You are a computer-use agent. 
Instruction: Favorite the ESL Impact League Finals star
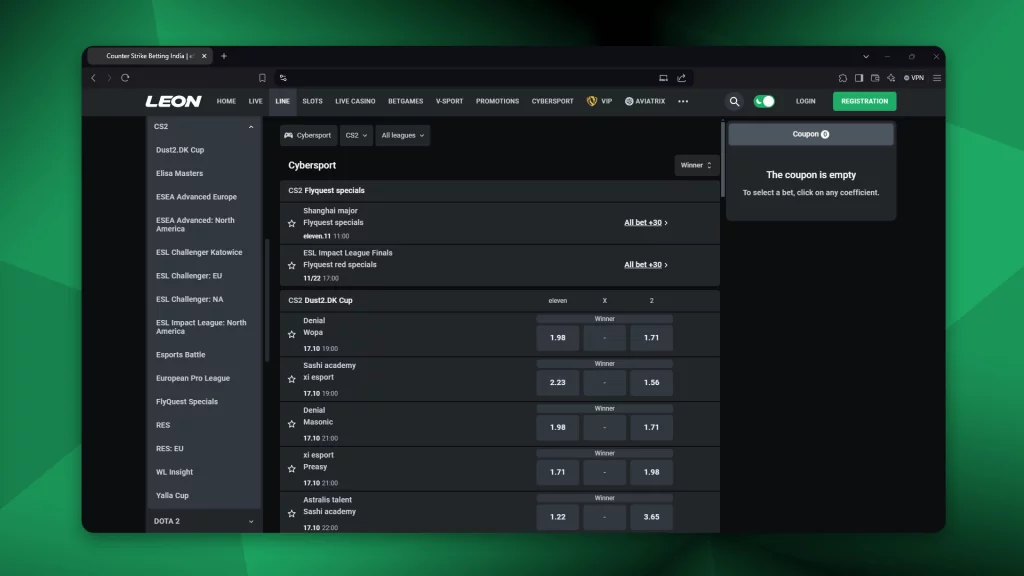[x=292, y=265]
